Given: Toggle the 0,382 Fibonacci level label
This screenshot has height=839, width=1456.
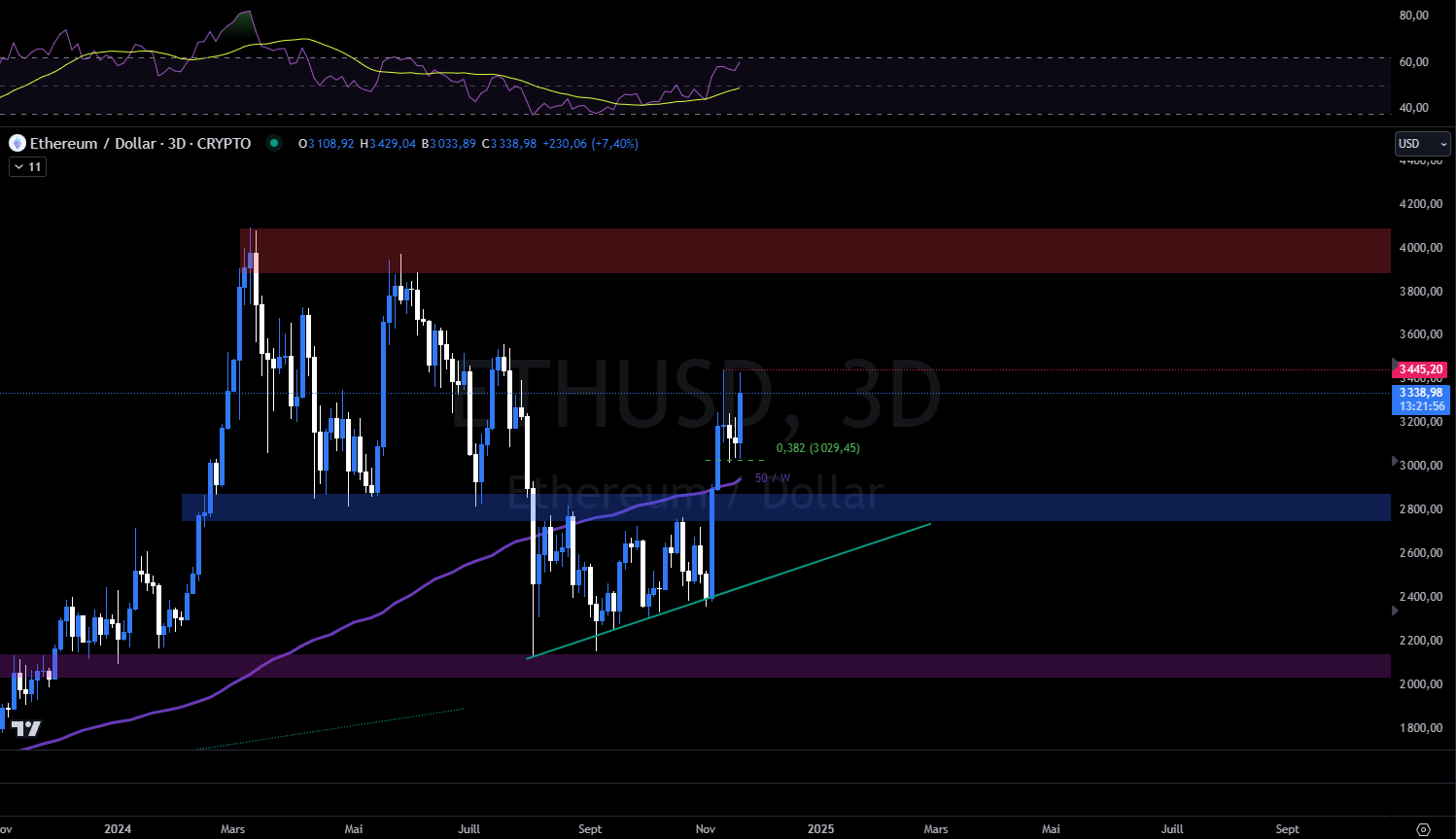Looking at the screenshot, I should point(818,448).
